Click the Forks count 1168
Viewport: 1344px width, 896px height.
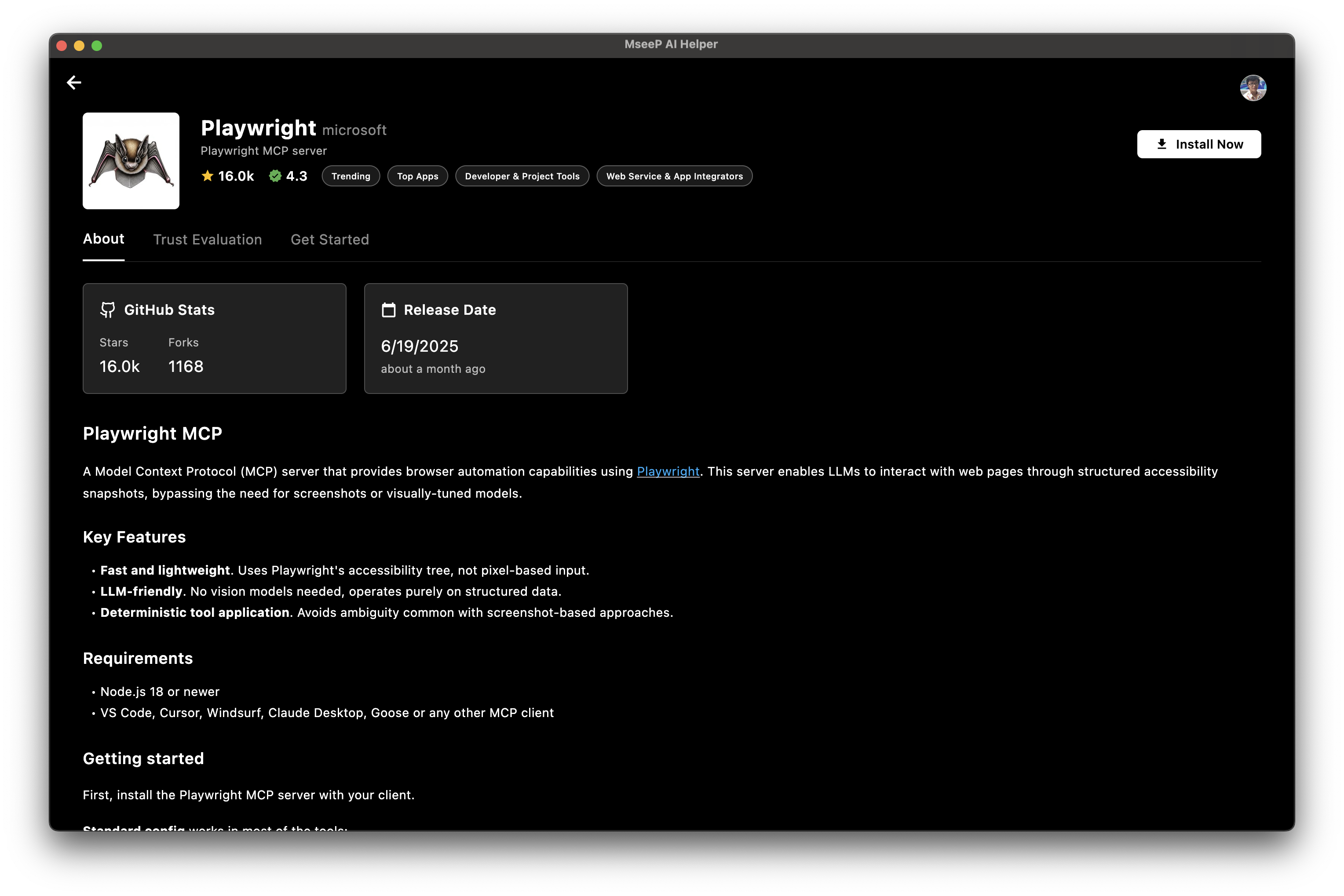(186, 366)
